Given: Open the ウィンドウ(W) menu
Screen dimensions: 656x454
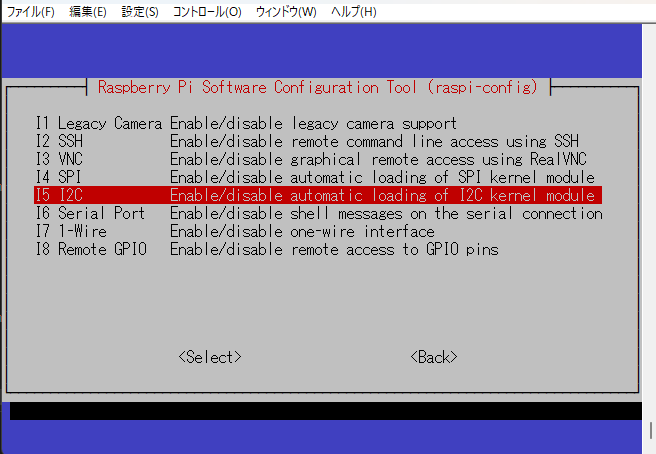Looking at the screenshot, I should click(x=286, y=12).
